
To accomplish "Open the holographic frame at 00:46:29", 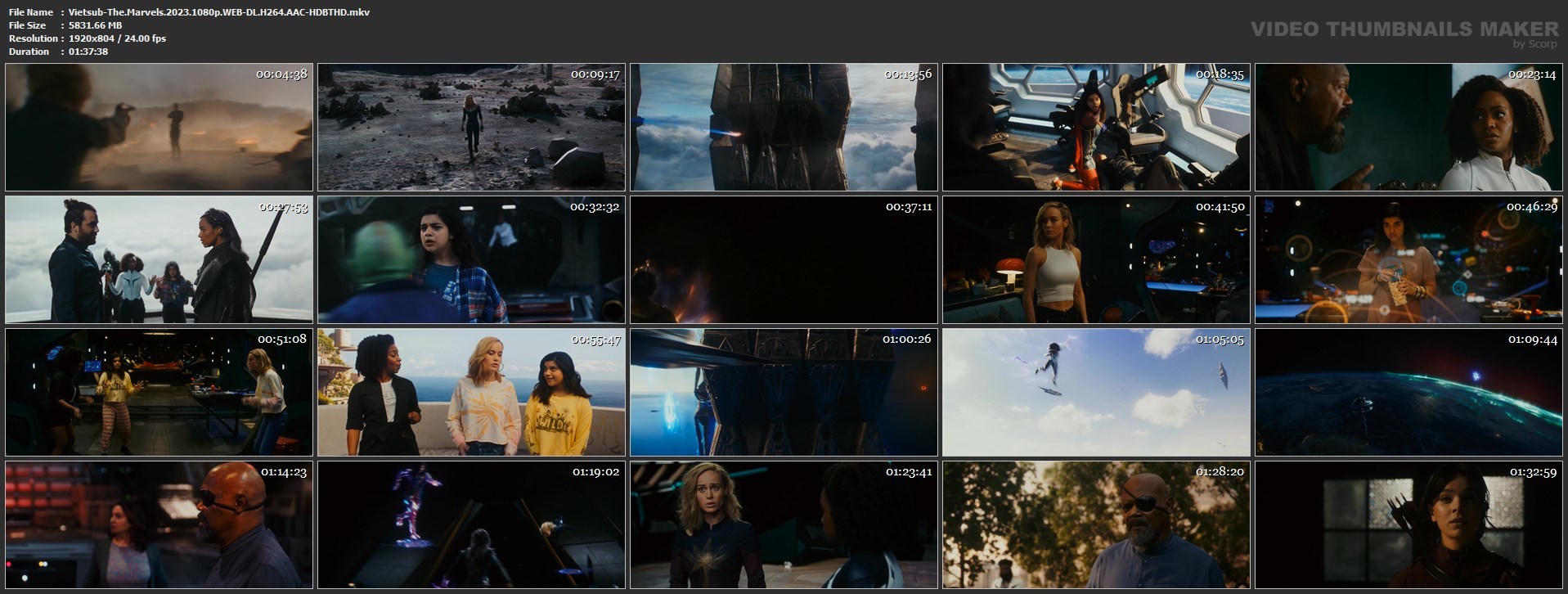I will (x=1409, y=259).
